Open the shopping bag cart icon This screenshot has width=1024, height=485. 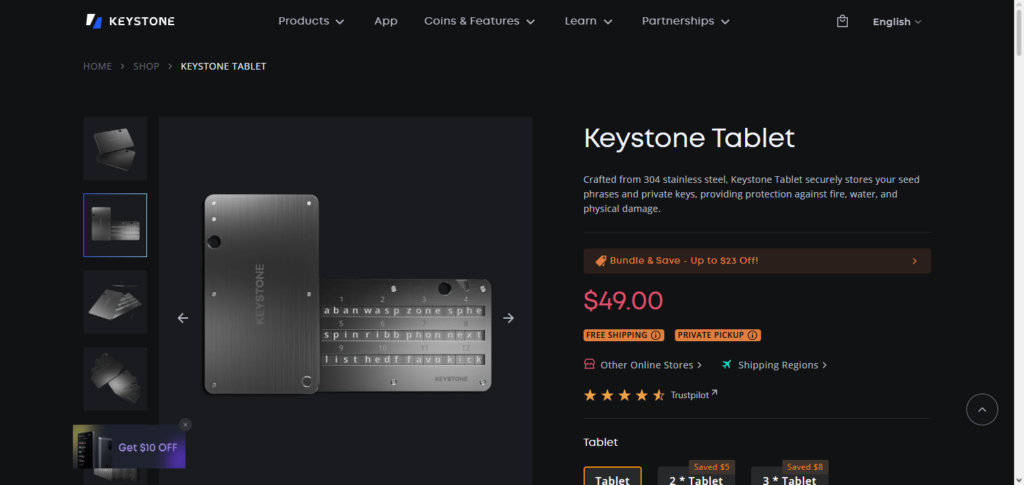[842, 21]
